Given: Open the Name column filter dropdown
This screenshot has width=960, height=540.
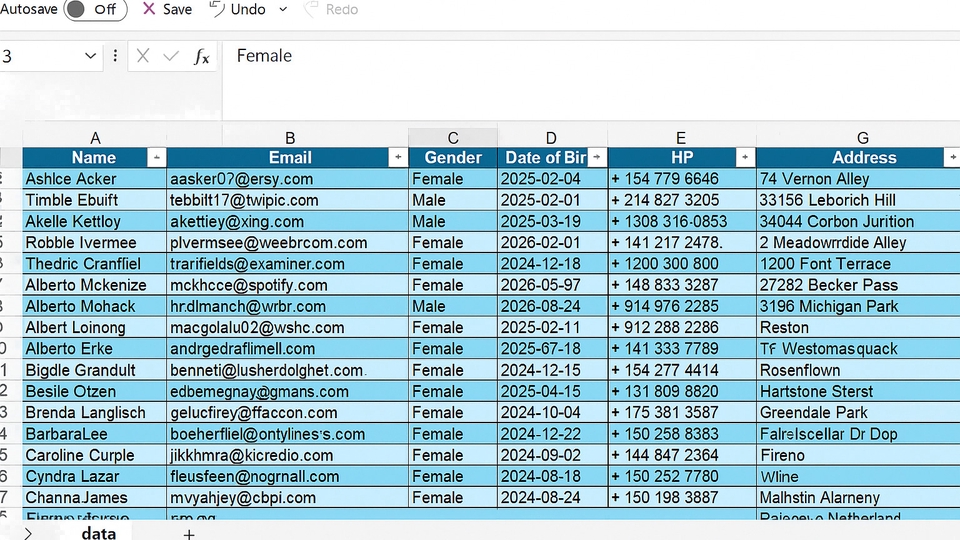Looking at the screenshot, I should point(156,158).
